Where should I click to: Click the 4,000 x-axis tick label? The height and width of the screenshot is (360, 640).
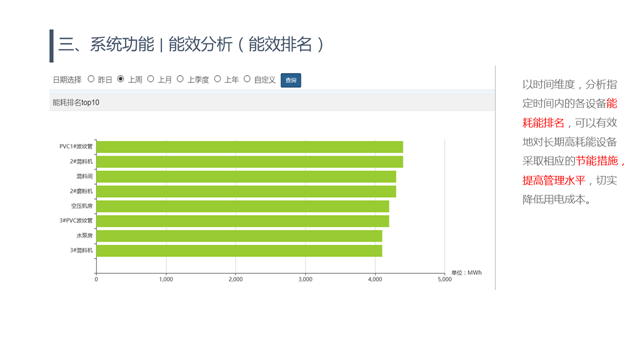(375, 279)
